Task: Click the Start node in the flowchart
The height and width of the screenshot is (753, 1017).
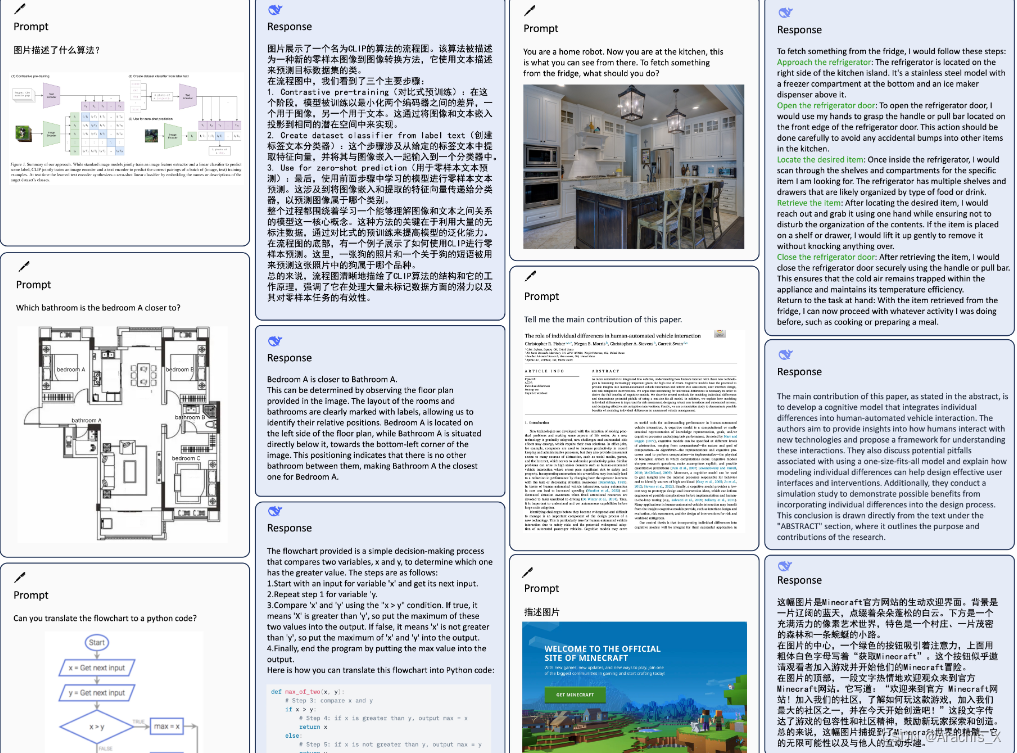Action: tap(97, 642)
